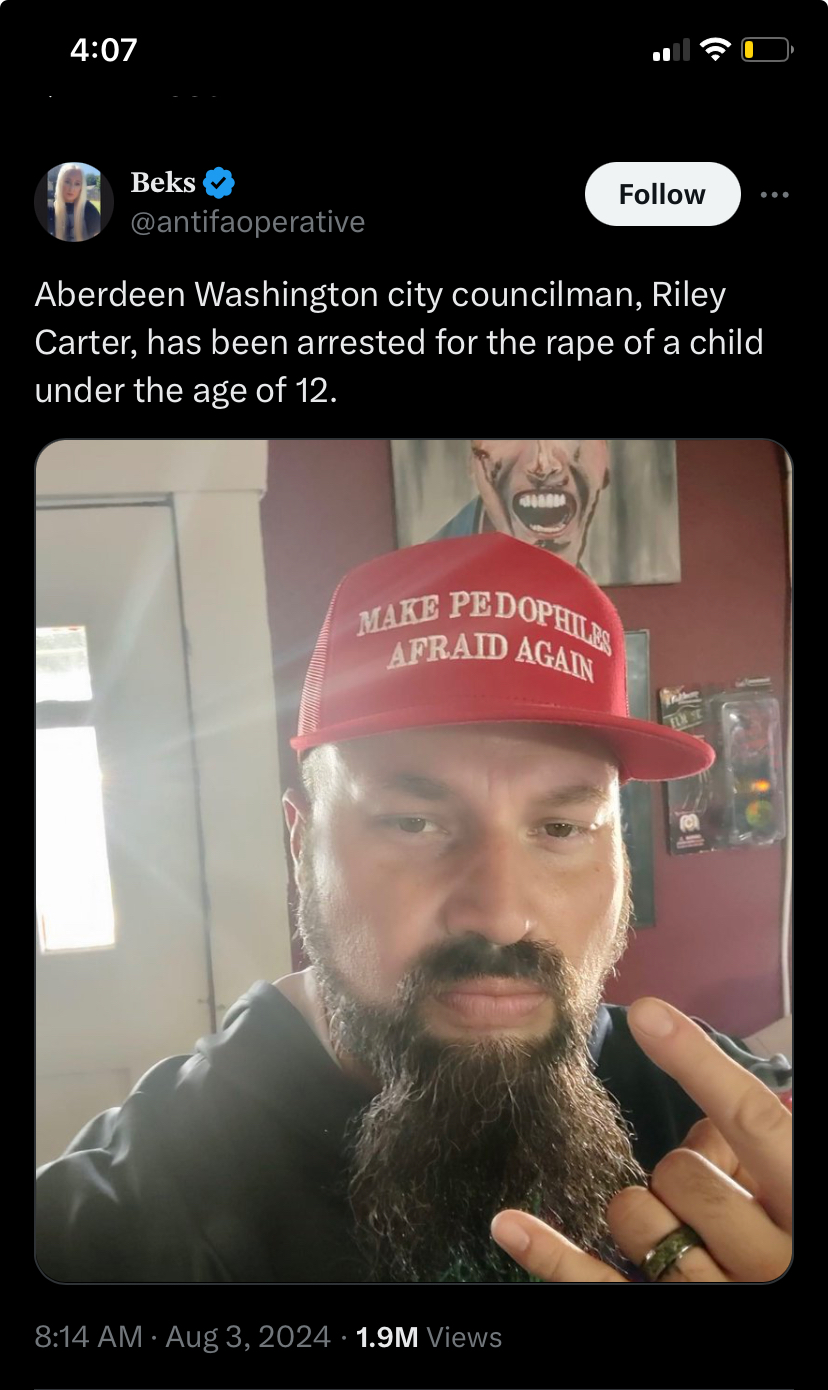Tap the 4:07 clock in status bar
Screen dimensions: 828x1390
[x=104, y=49]
